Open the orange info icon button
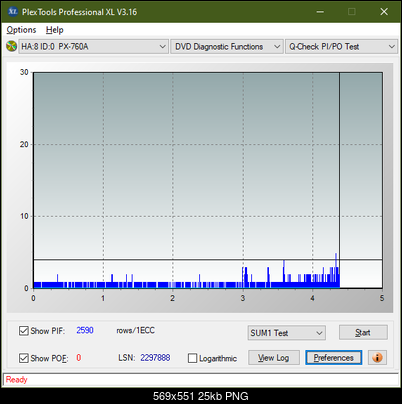Image resolution: width=402 pixels, height=404 pixels. pyautogui.click(x=377, y=358)
